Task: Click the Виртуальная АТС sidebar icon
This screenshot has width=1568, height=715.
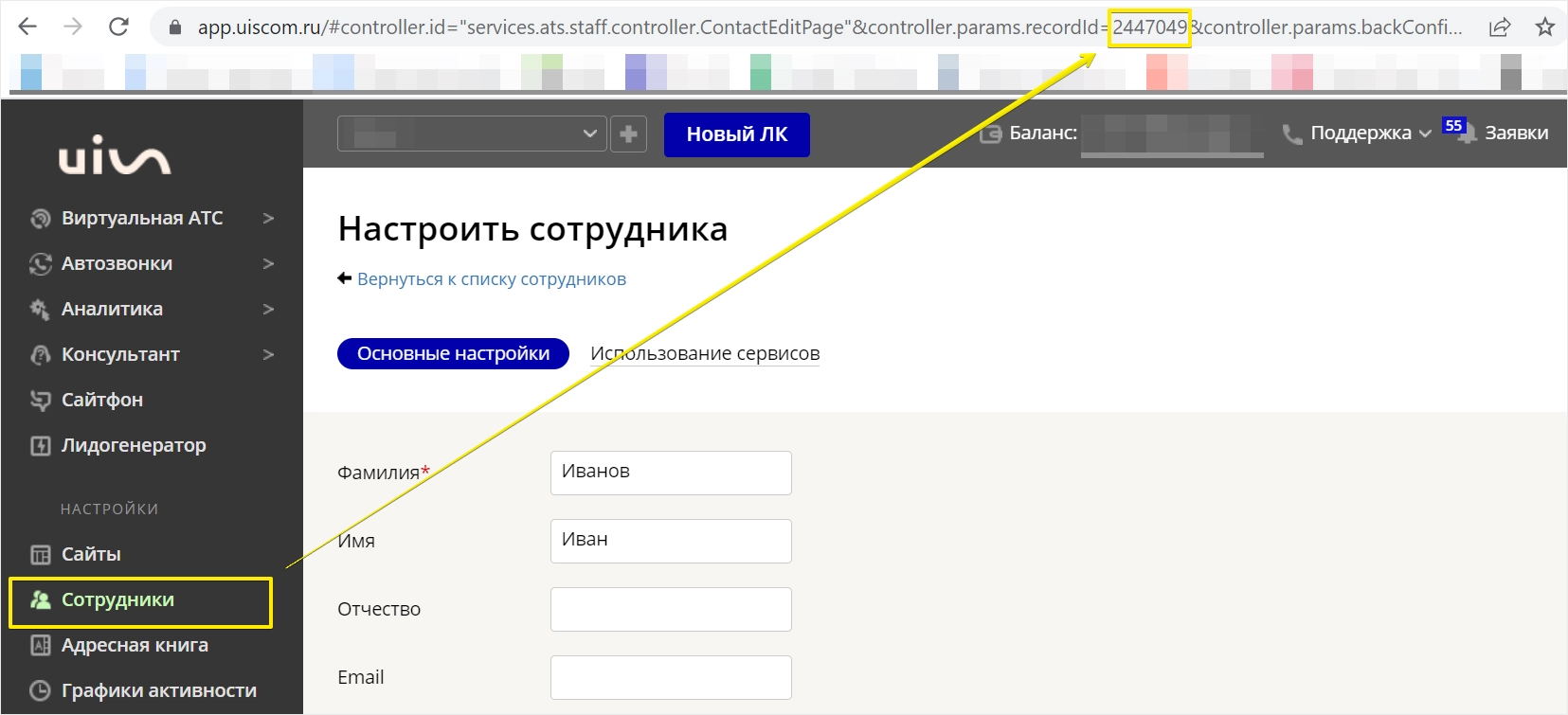Action: click(x=40, y=219)
